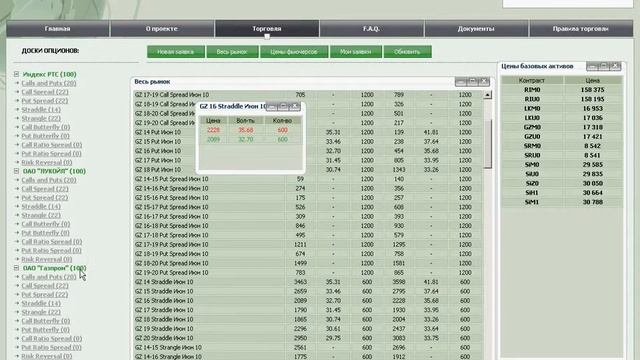The height and width of the screenshot is (360, 640).
Task: Open the Главная navigation tab
Action: coord(58,29)
